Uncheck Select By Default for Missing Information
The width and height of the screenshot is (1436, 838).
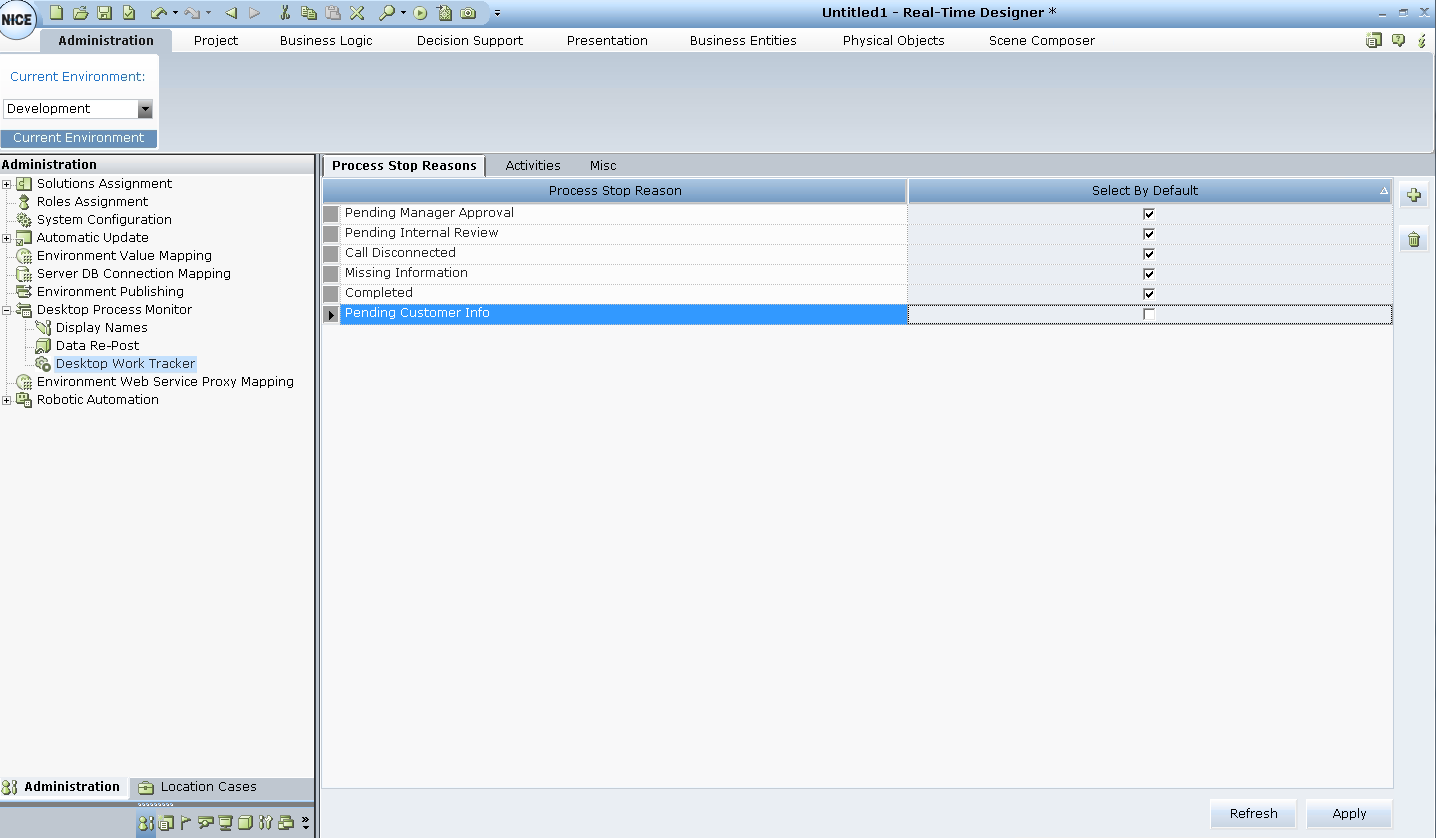(1149, 274)
